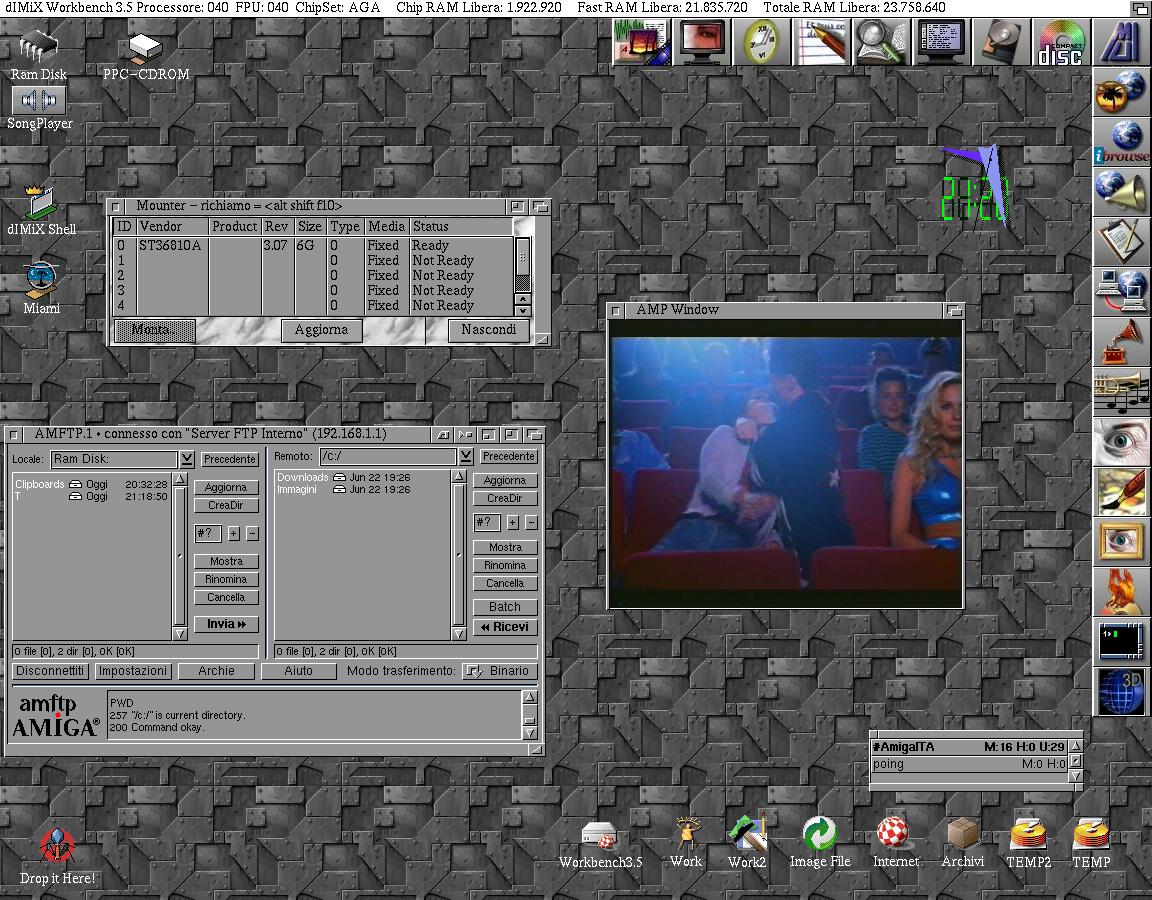
Task: Launch the compact disc player icon
Action: point(1062,42)
